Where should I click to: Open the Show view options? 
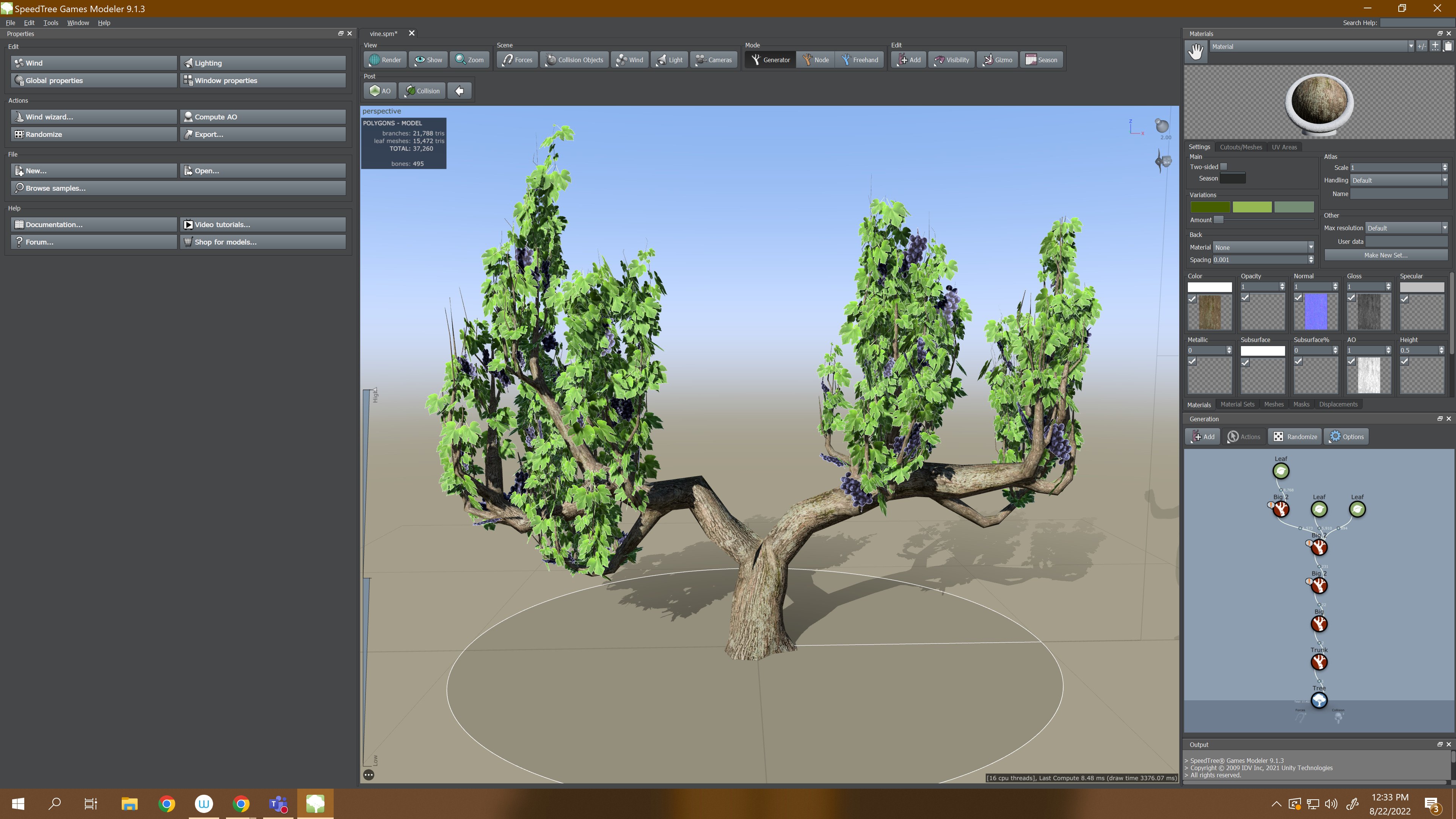pyautogui.click(x=428, y=60)
